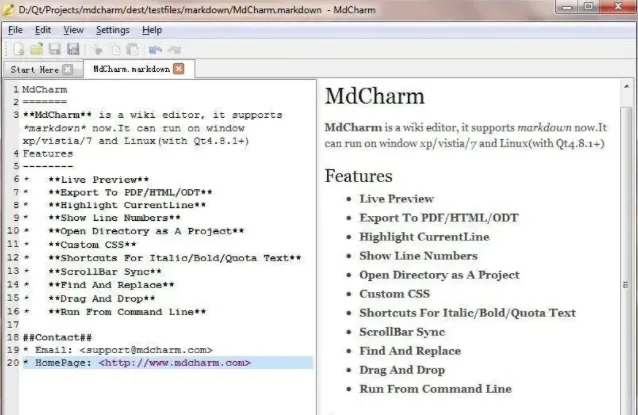
Task: Open the File menu
Action: 15,30
